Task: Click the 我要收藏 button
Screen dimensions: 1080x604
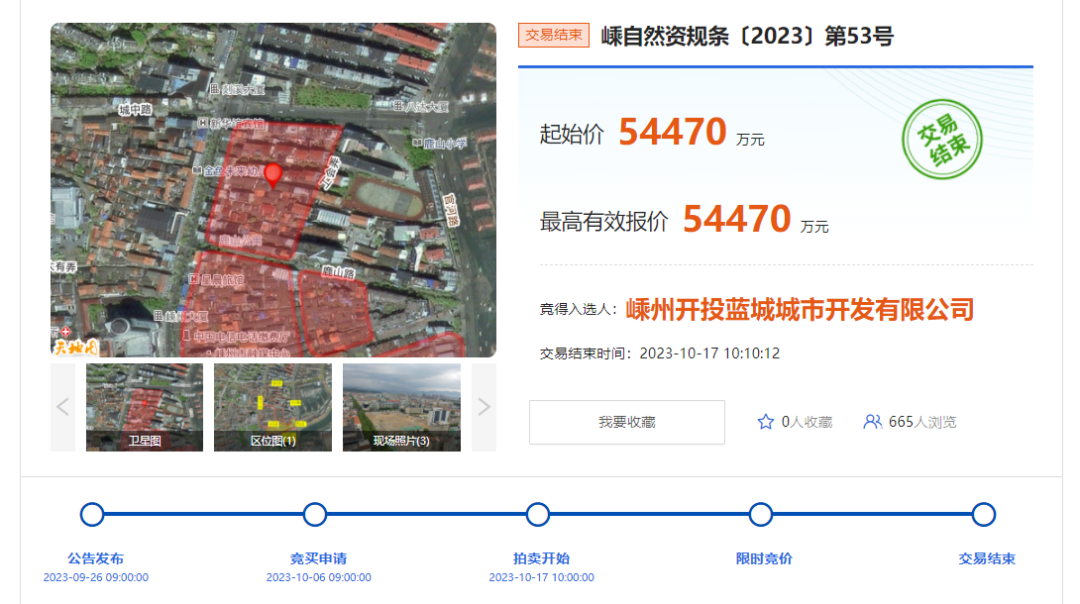Action: tap(627, 422)
